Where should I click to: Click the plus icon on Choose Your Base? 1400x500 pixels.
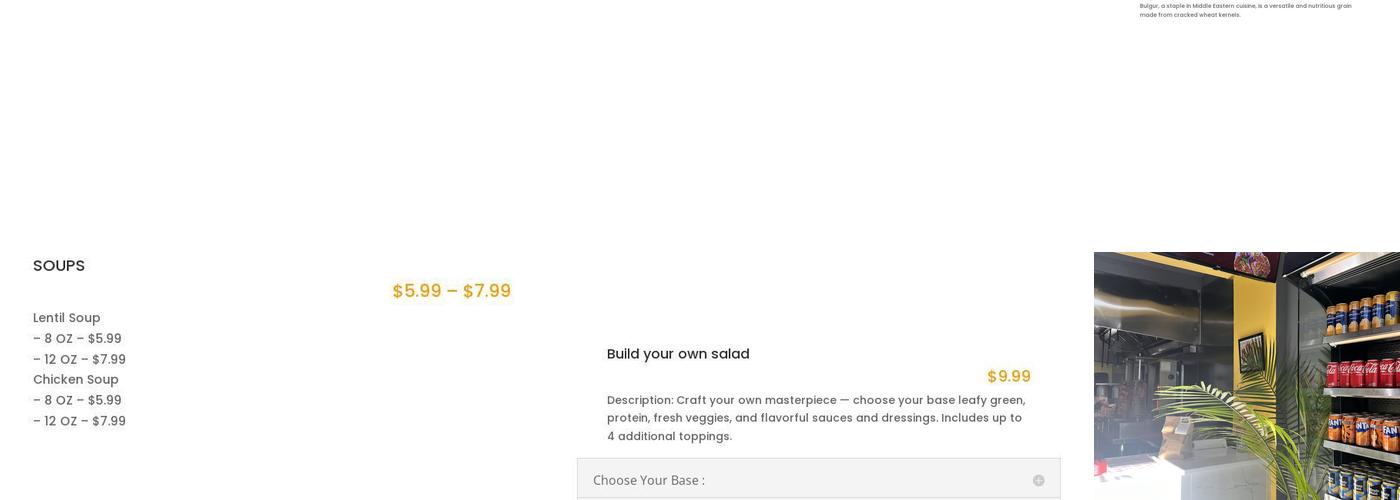1038,481
